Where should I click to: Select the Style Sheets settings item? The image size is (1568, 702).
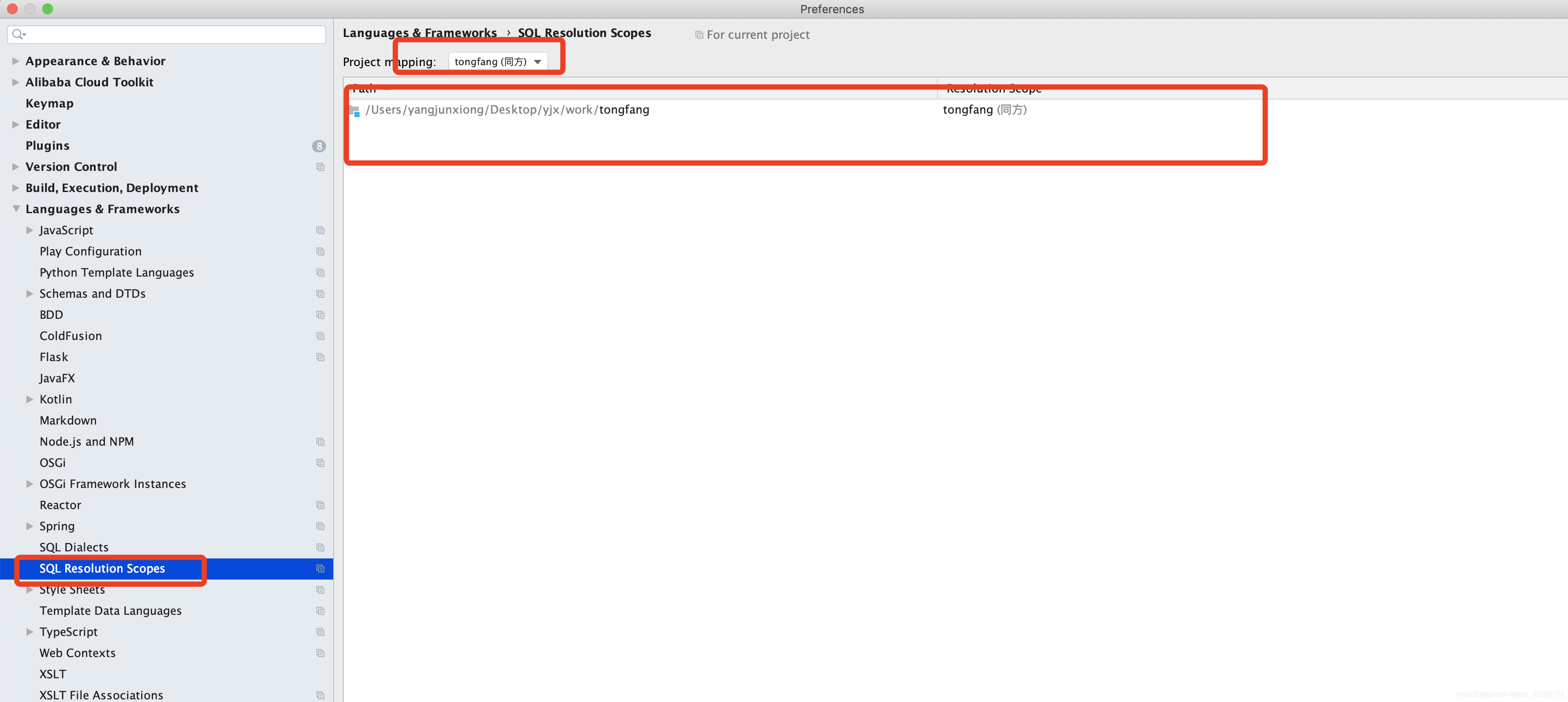pos(72,589)
